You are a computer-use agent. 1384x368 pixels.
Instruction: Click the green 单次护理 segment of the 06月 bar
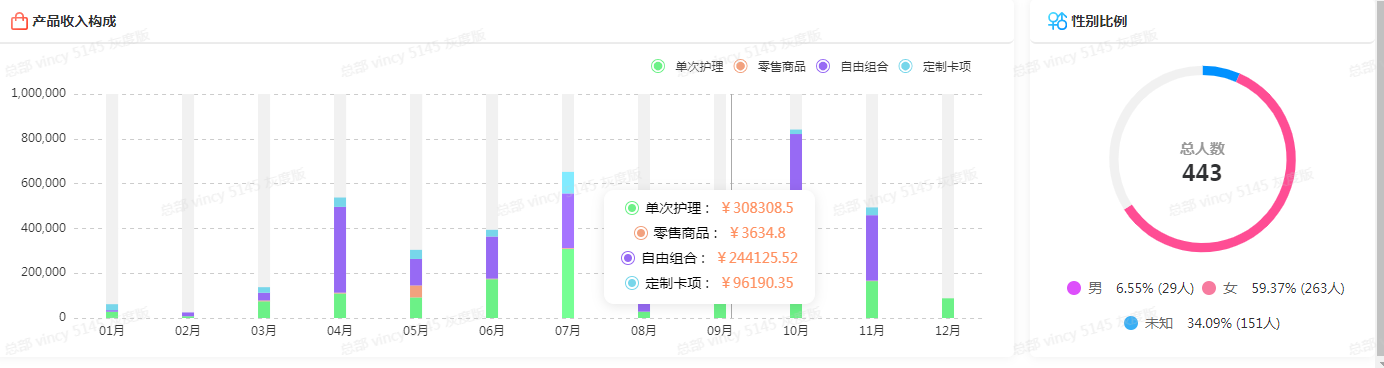(x=492, y=298)
